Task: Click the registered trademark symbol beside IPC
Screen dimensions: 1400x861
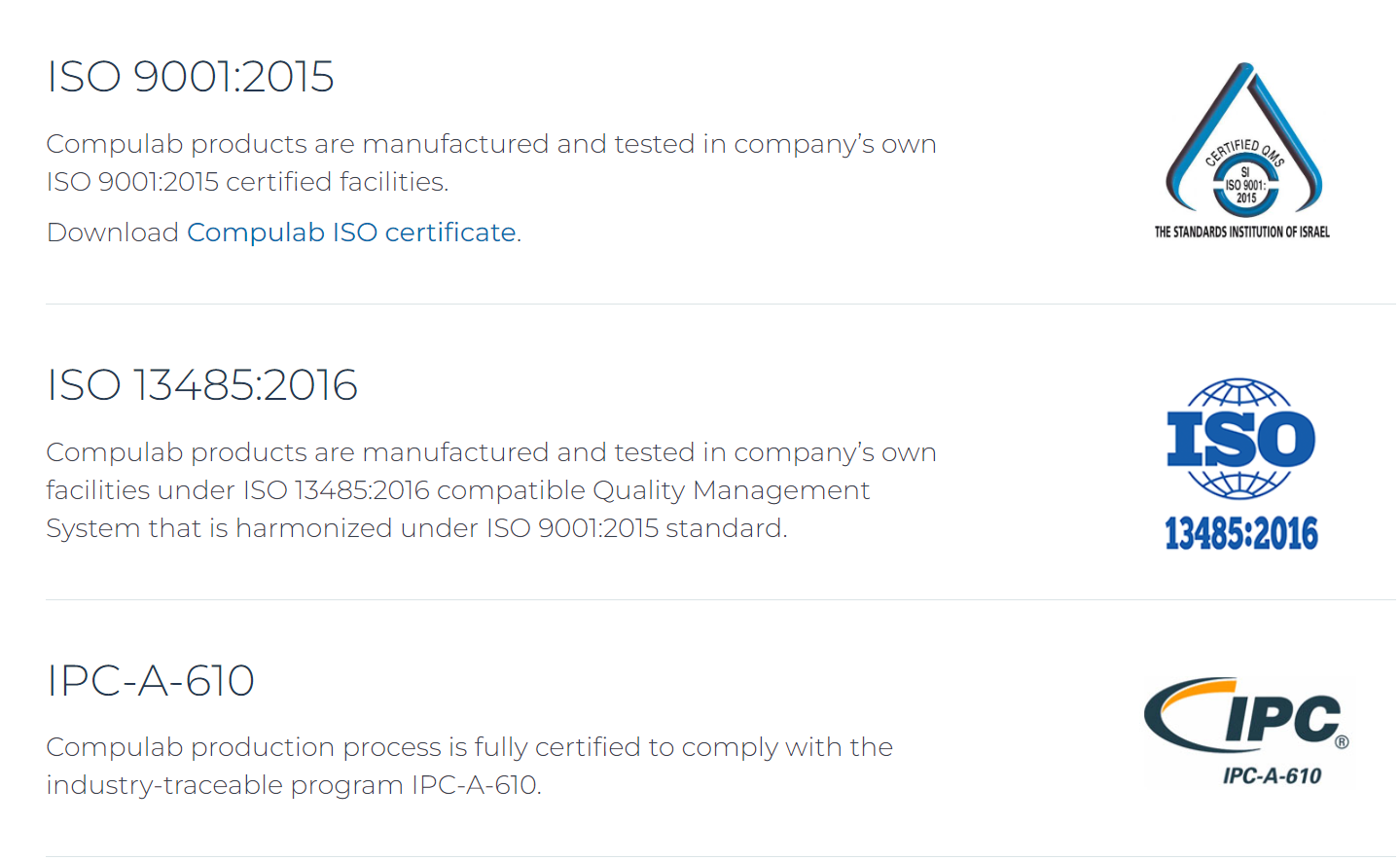Action: click(x=1342, y=742)
